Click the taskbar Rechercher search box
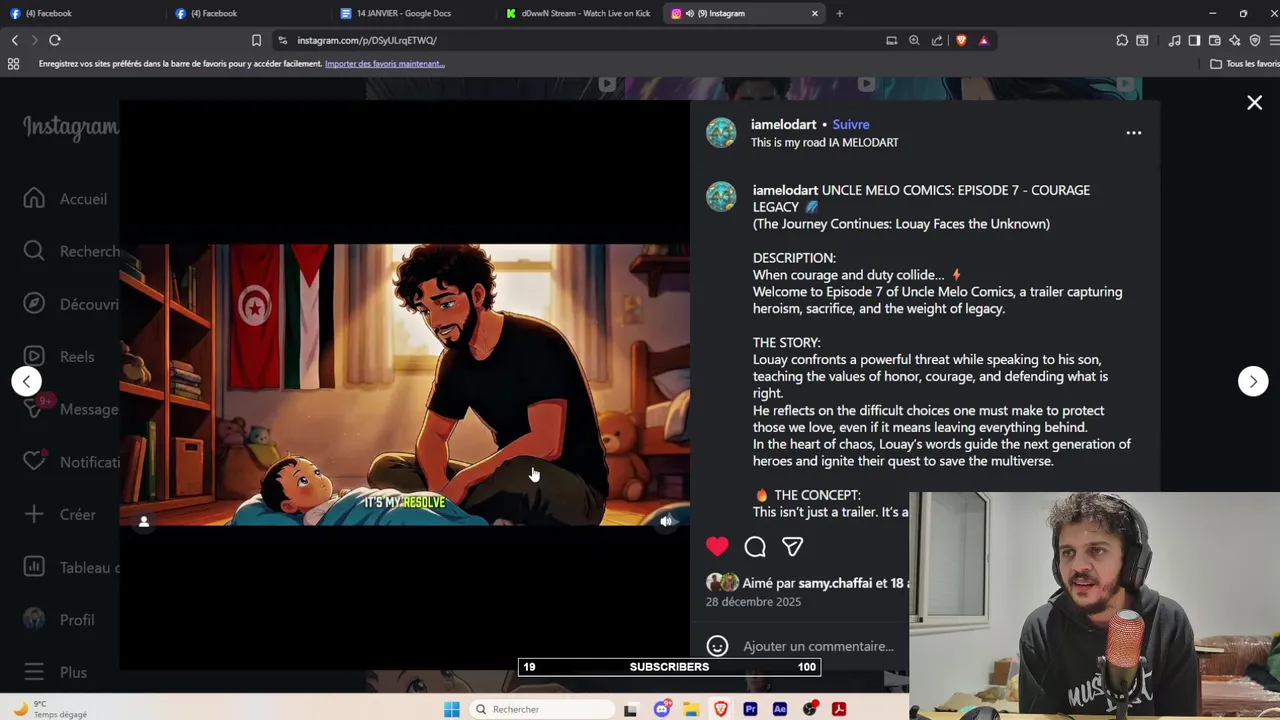 [x=542, y=709]
